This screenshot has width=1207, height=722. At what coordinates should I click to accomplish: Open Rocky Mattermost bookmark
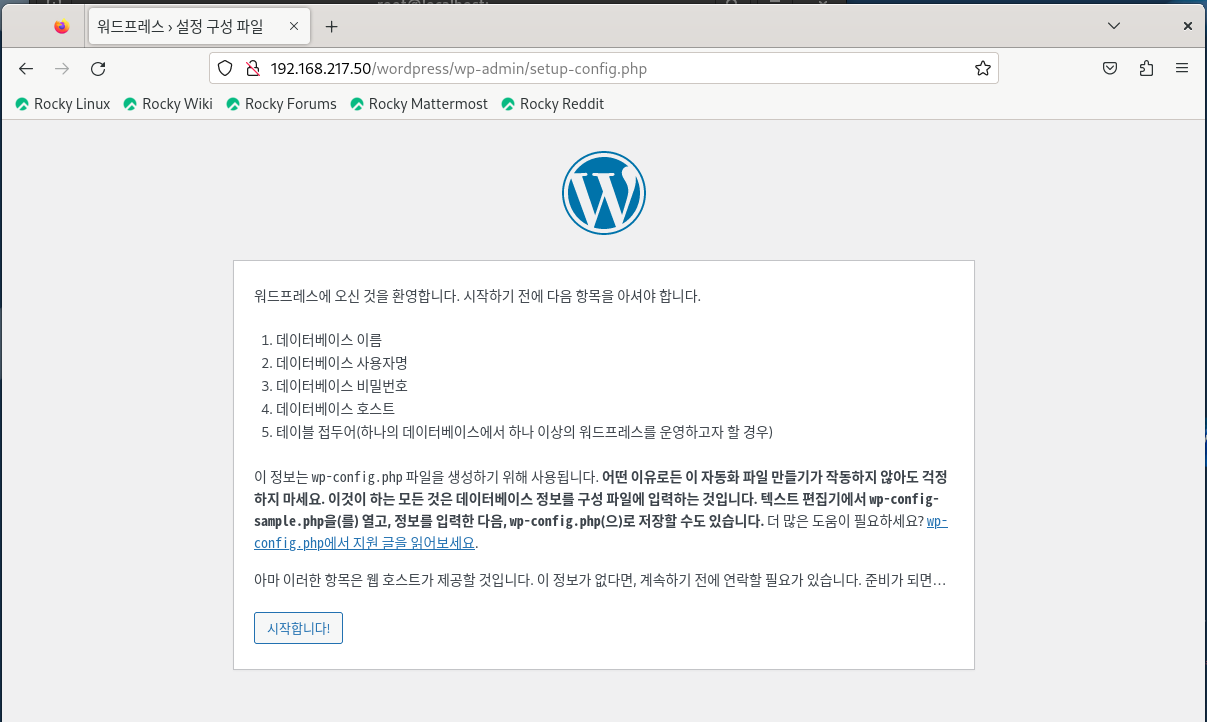pyautogui.click(x=419, y=104)
